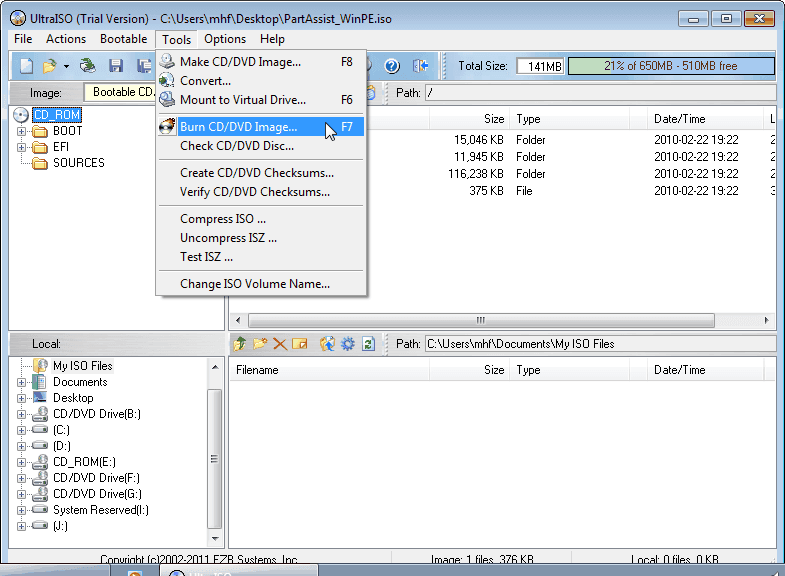The height and width of the screenshot is (576, 785).
Task: Expand the BOOT folder in tree
Action: pyautogui.click(x=21, y=131)
